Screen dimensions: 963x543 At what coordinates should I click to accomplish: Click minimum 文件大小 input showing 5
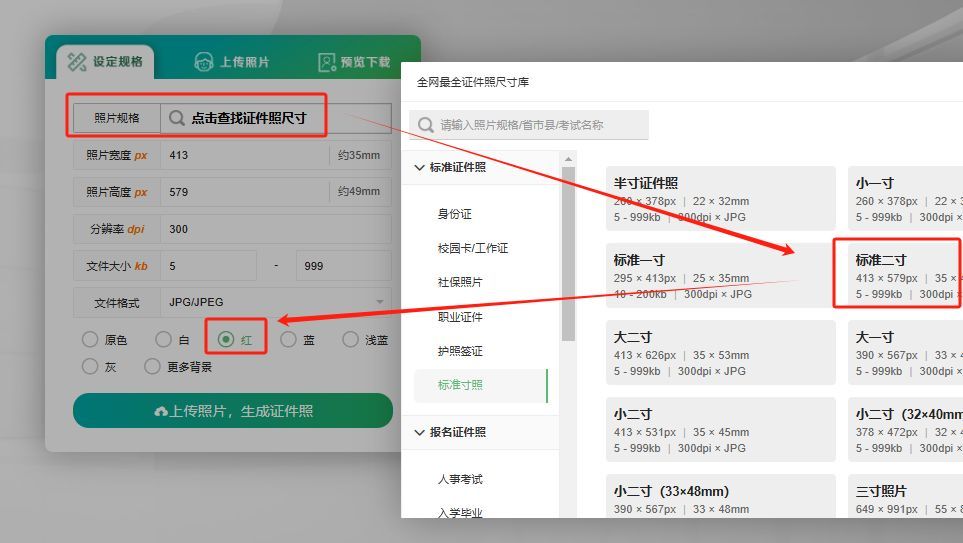point(208,266)
